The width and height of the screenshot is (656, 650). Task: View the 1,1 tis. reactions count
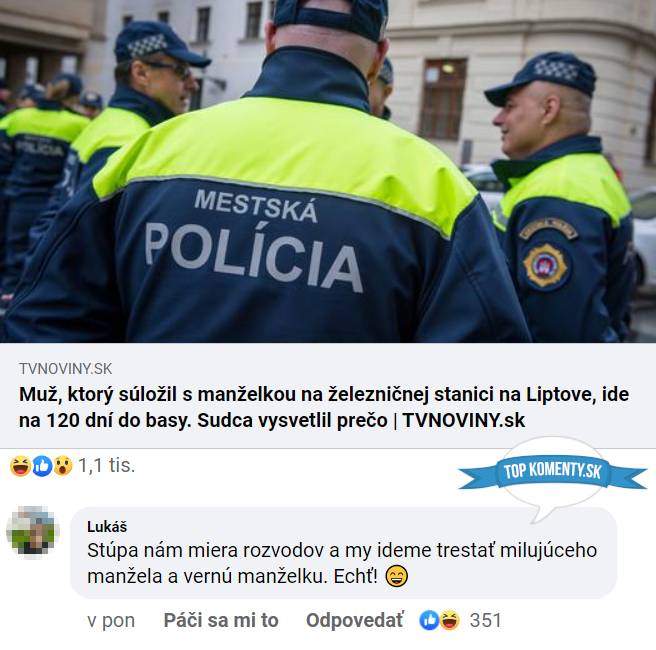[x=107, y=466]
